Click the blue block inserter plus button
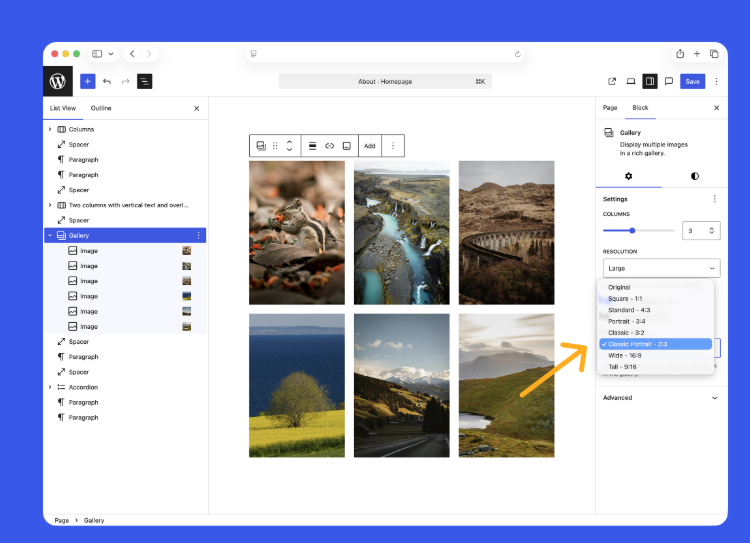The height and width of the screenshot is (543, 750). [x=88, y=81]
